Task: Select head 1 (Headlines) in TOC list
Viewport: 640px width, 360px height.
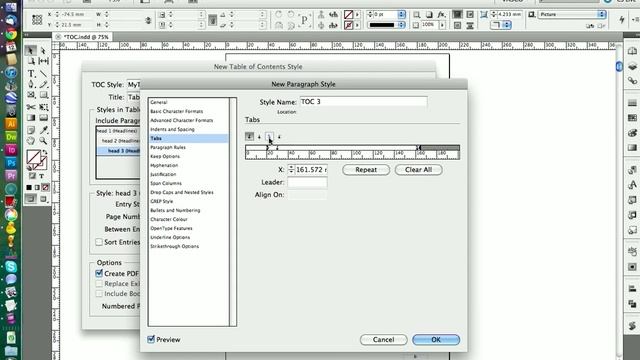Action: [117, 131]
